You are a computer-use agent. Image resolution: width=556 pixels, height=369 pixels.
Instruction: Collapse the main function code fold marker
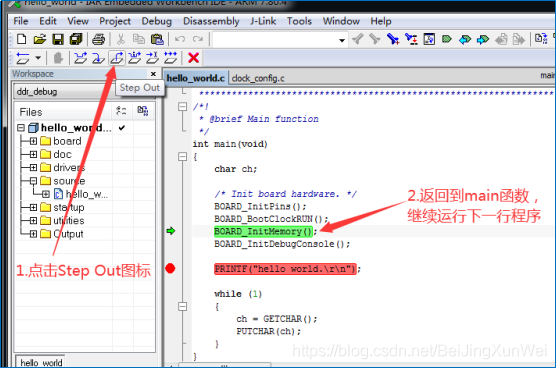[x=183, y=156]
